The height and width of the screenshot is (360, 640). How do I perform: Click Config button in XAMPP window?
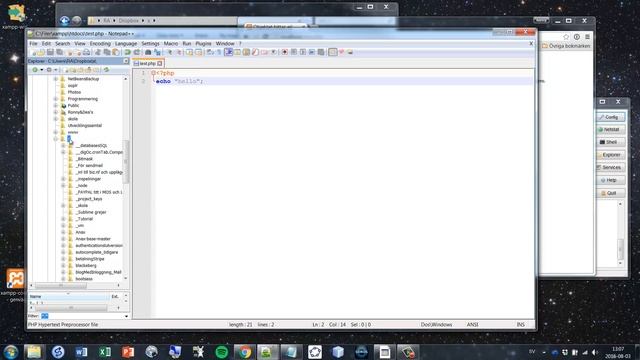coord(611,117)
